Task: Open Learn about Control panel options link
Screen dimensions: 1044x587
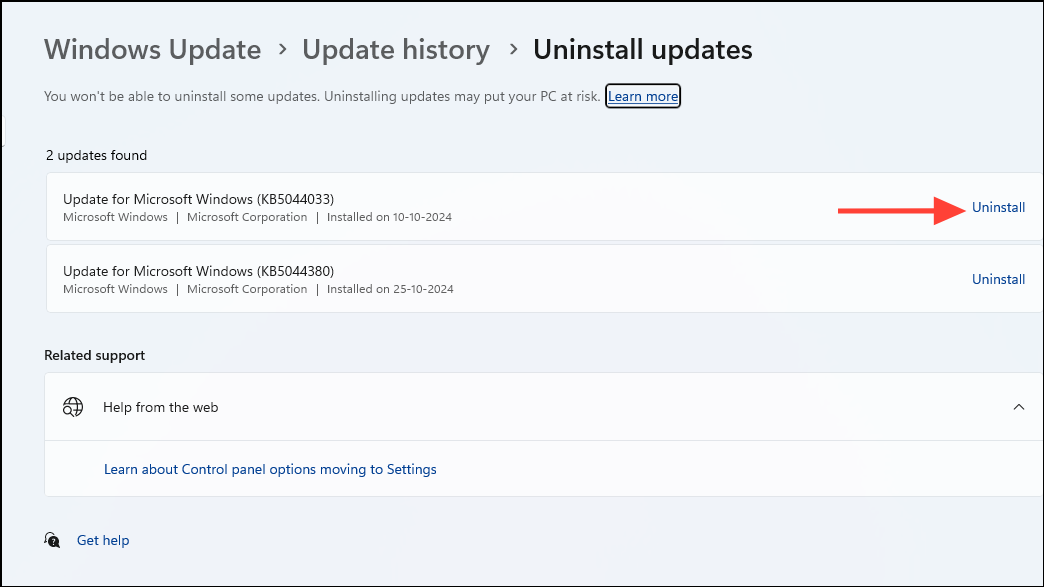Action: pyautogui.click(x=270, y=469)
